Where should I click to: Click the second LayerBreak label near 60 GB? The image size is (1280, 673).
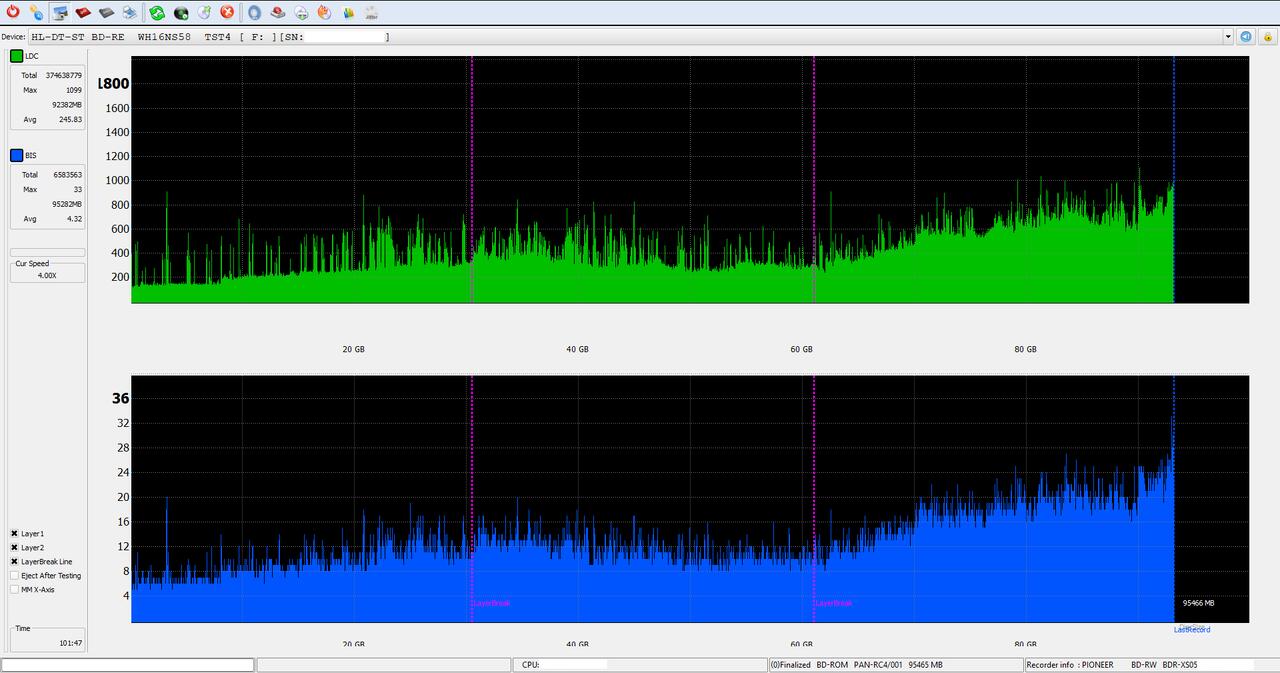[834, 603]
